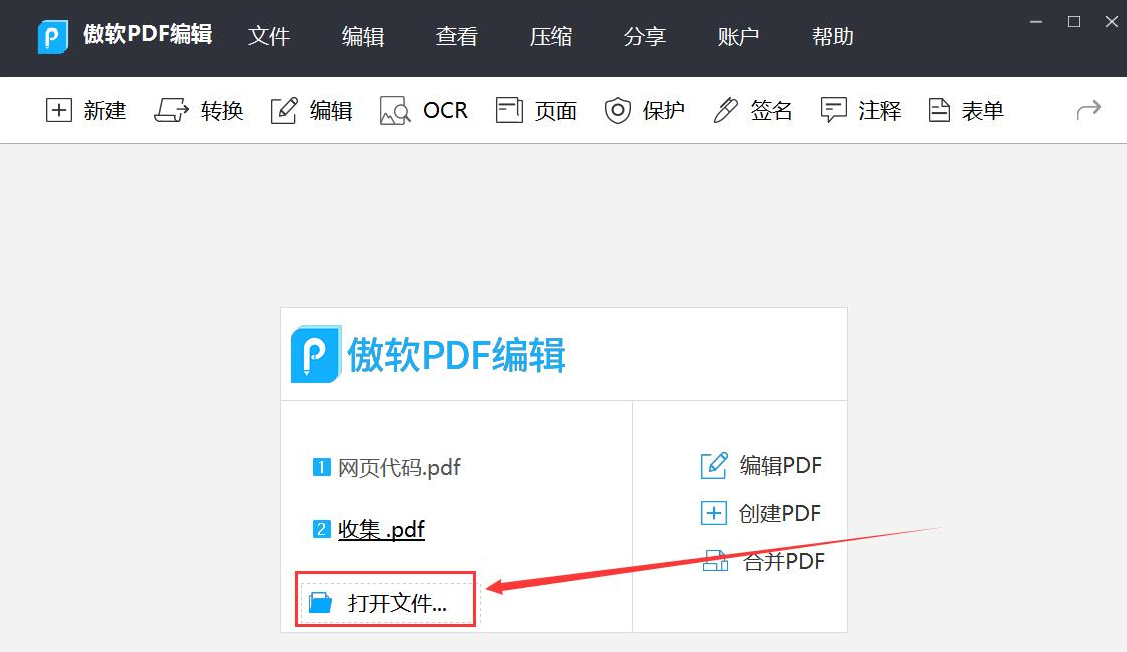Open the 帮助 menu
The height and width of the screenshot is (652, 1127).
(833, 37)
